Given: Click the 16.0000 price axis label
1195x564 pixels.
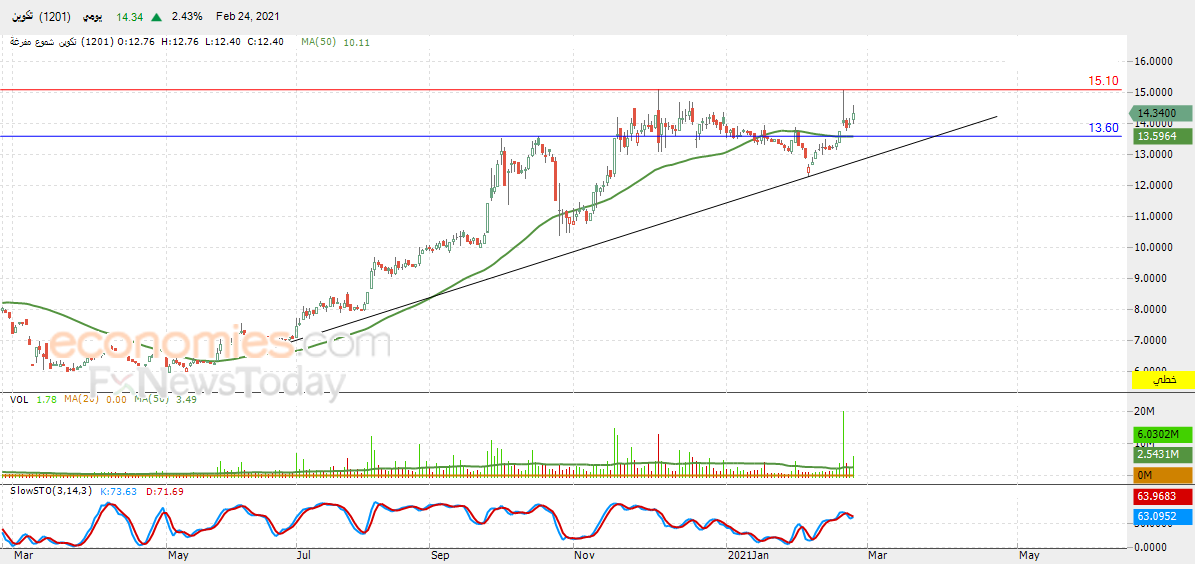Looking at the screenshot, I should pos(1155,61).
